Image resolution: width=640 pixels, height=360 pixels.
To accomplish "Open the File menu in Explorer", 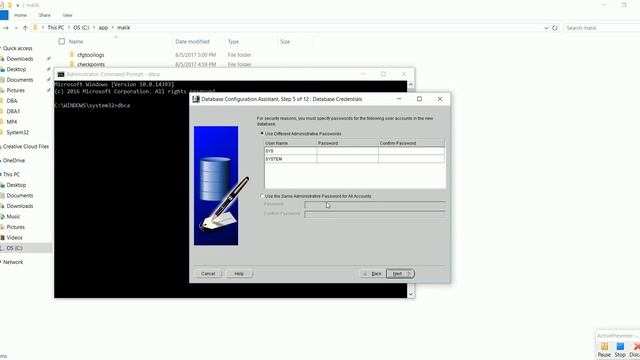I will 4,15.
